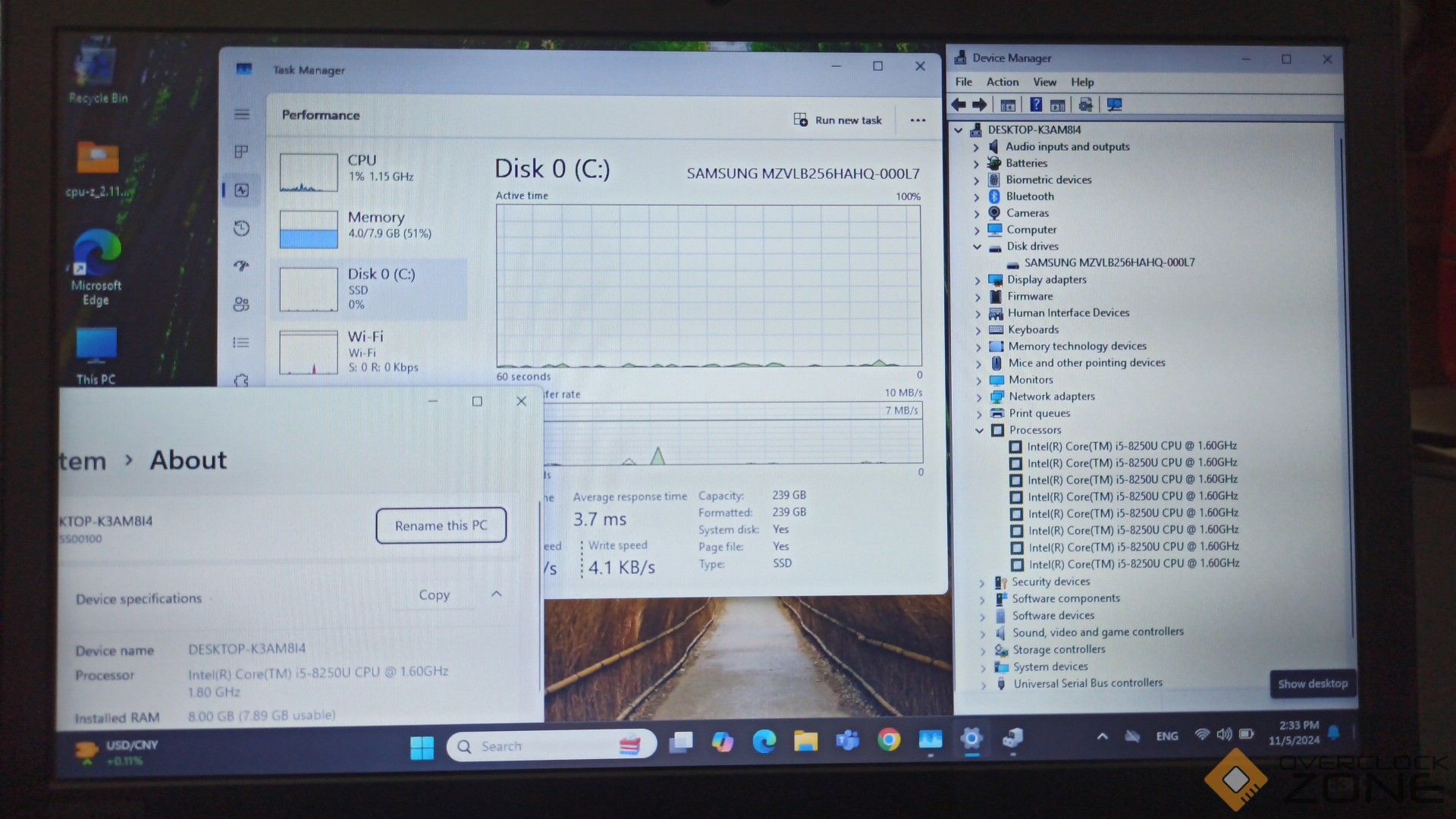
Task: Click Scan for hardware changes toolbar icon
Action: pos(1114,105)
